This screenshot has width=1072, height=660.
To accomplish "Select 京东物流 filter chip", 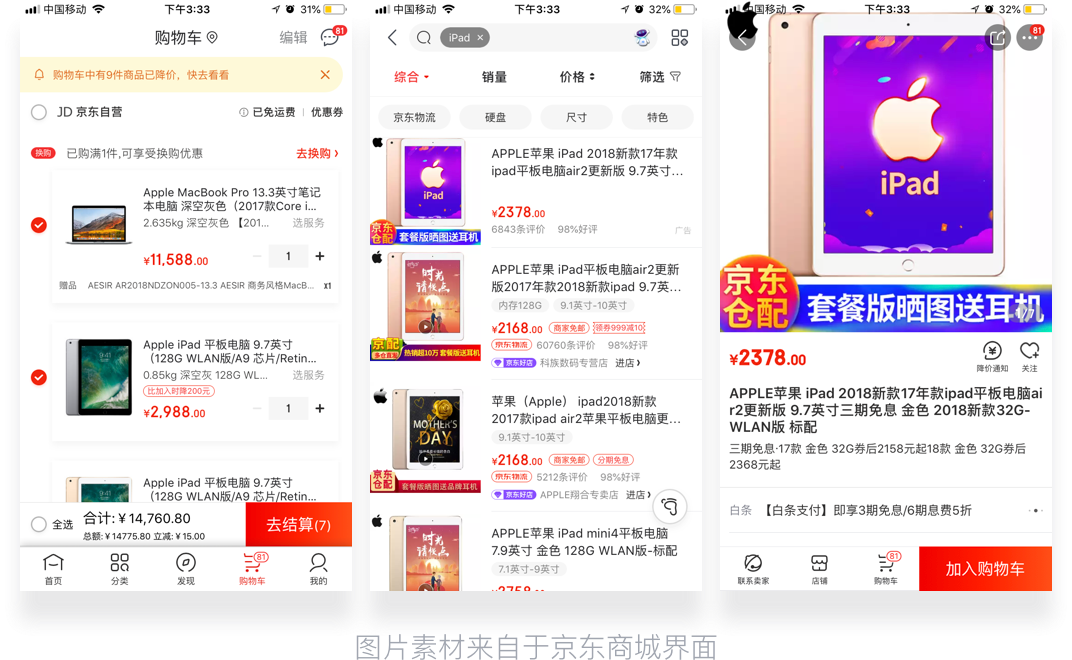I will pos(414,117).
